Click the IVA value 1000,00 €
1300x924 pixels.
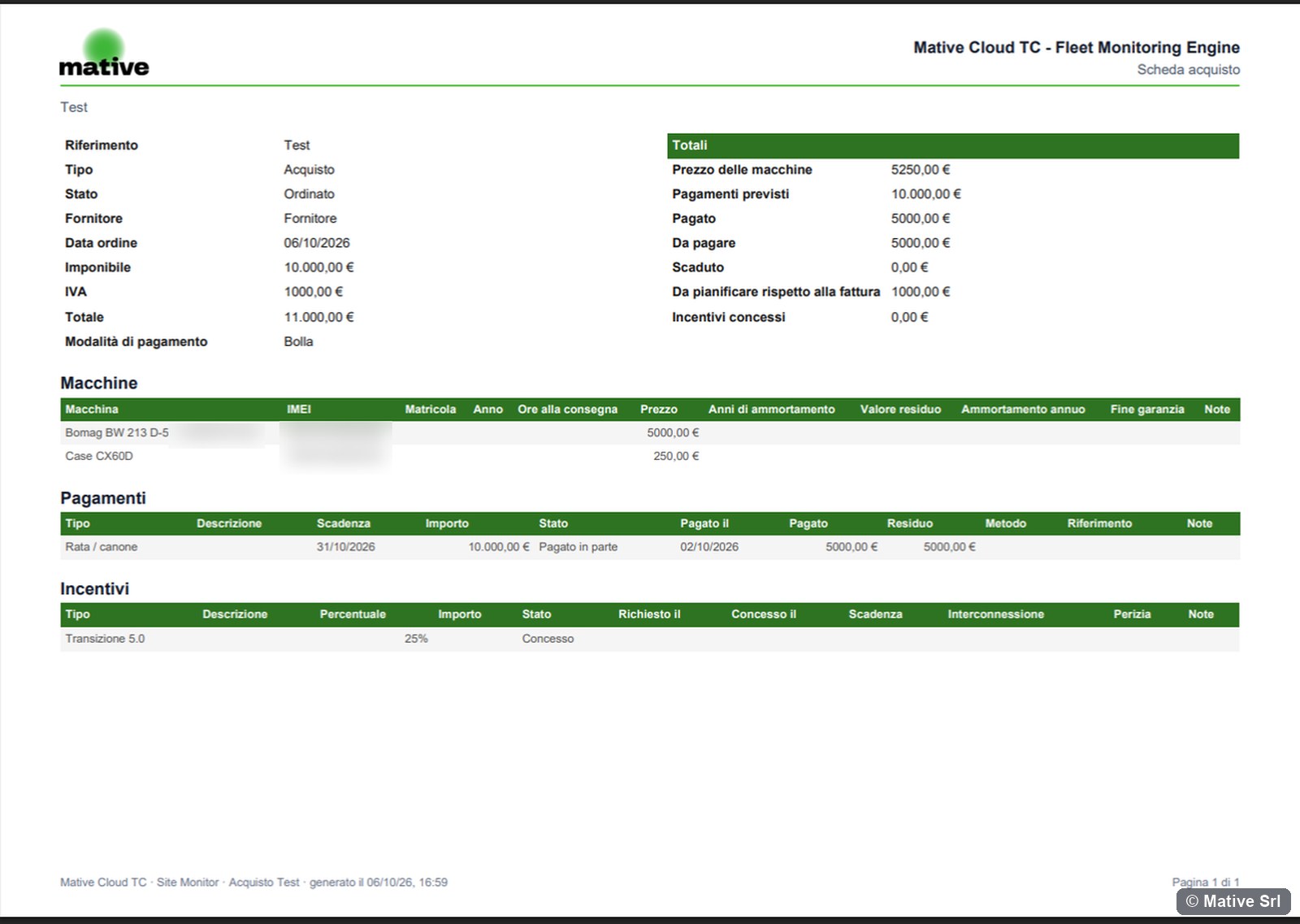coord(314,292)
